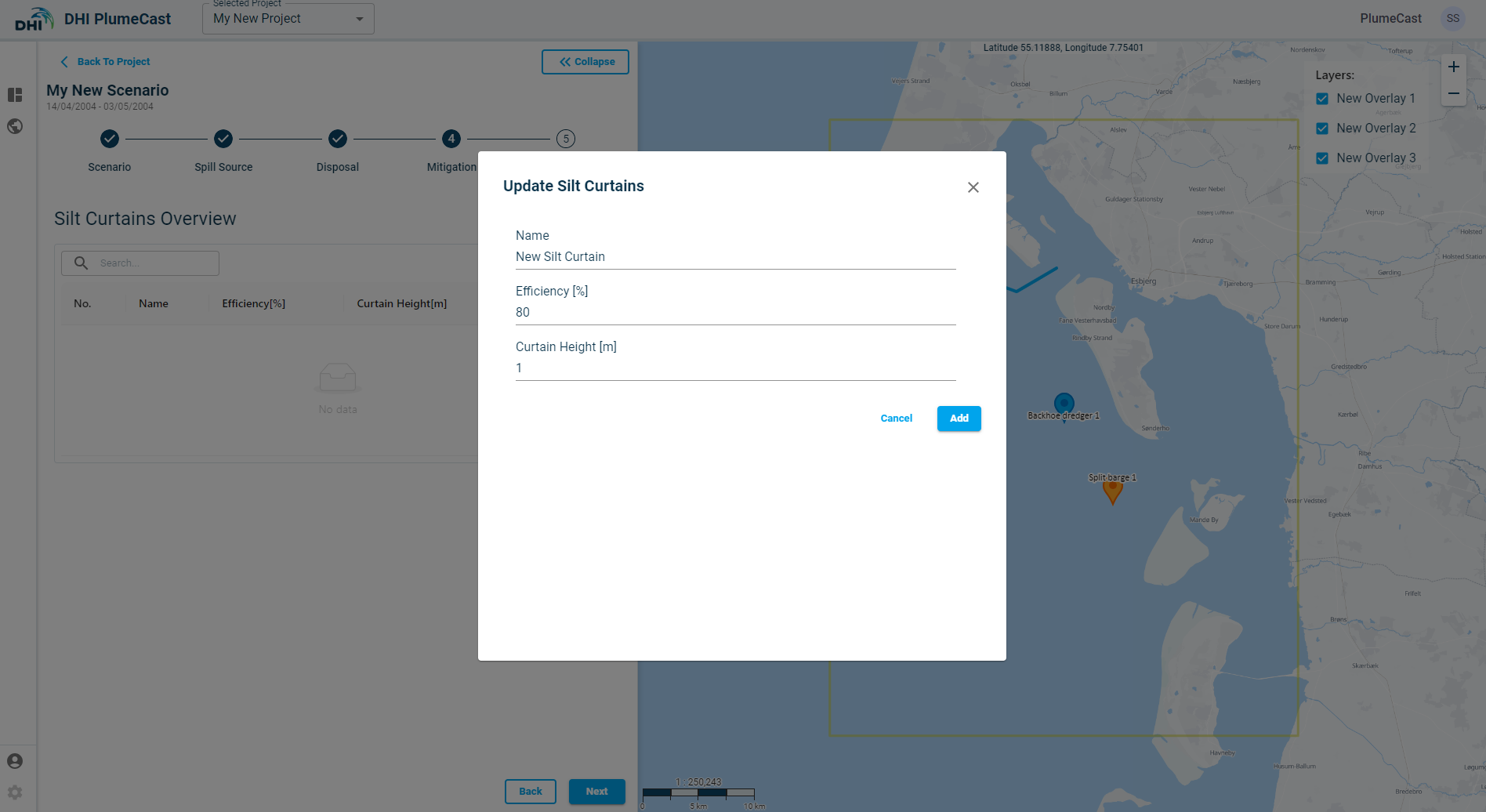1486x812 pixels.
Task: Open the settings gear icon
Action: 15,792
